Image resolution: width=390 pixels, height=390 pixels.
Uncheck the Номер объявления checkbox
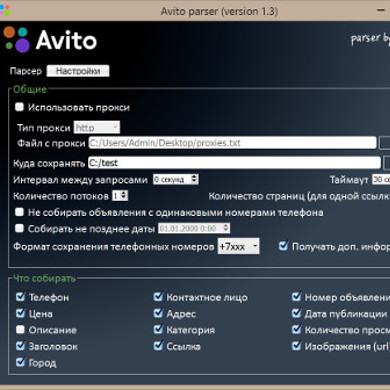(x=297, y=296)
